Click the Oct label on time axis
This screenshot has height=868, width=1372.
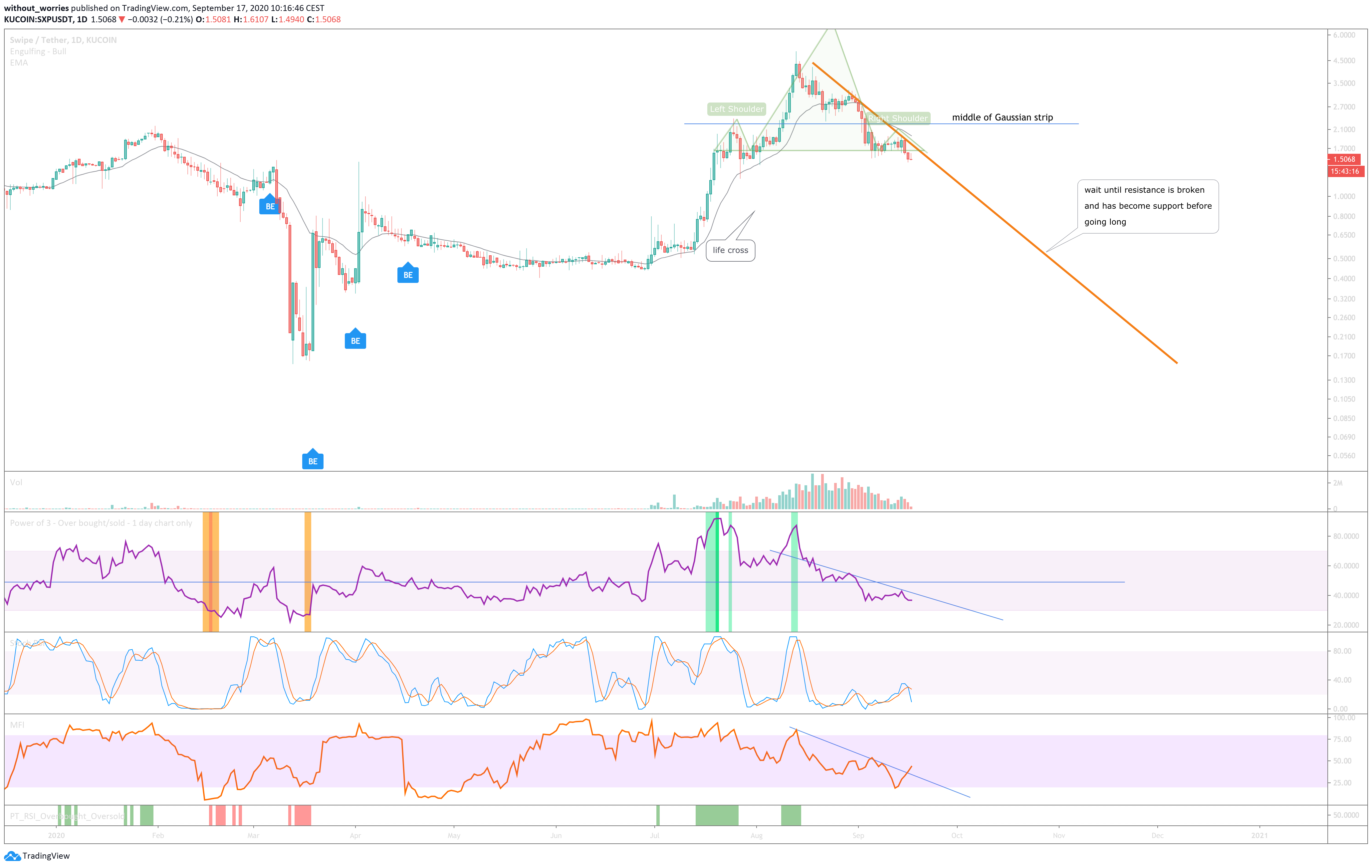(957, 835)
